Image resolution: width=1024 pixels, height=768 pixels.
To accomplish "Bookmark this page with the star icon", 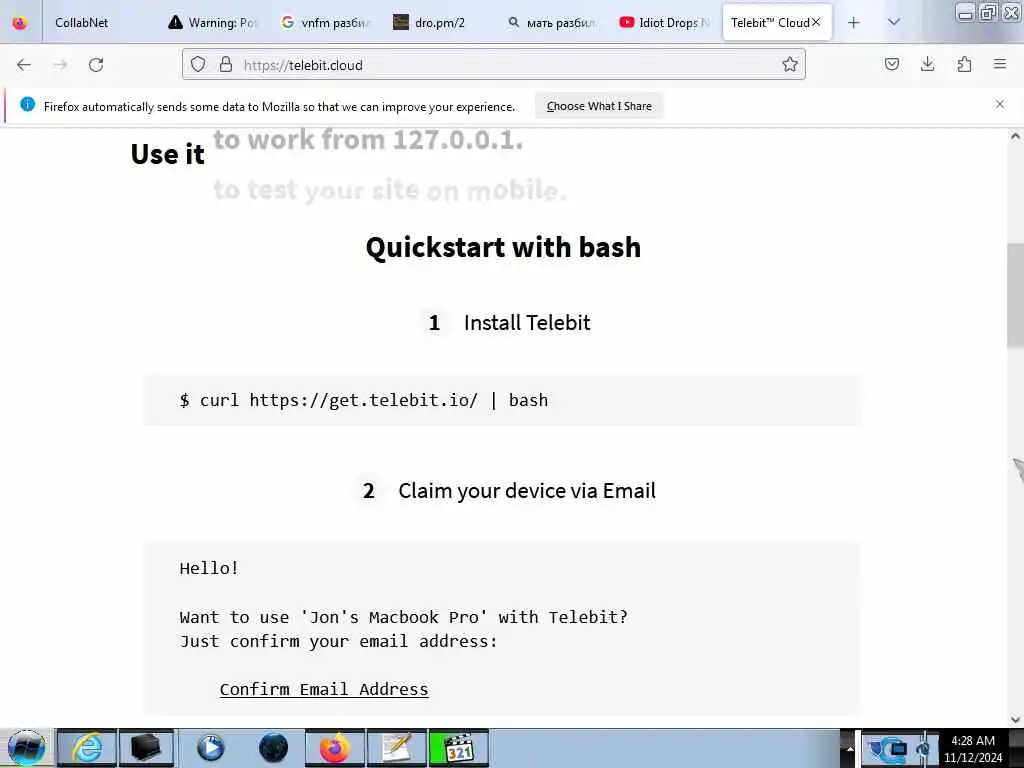I will click(790, 64).
